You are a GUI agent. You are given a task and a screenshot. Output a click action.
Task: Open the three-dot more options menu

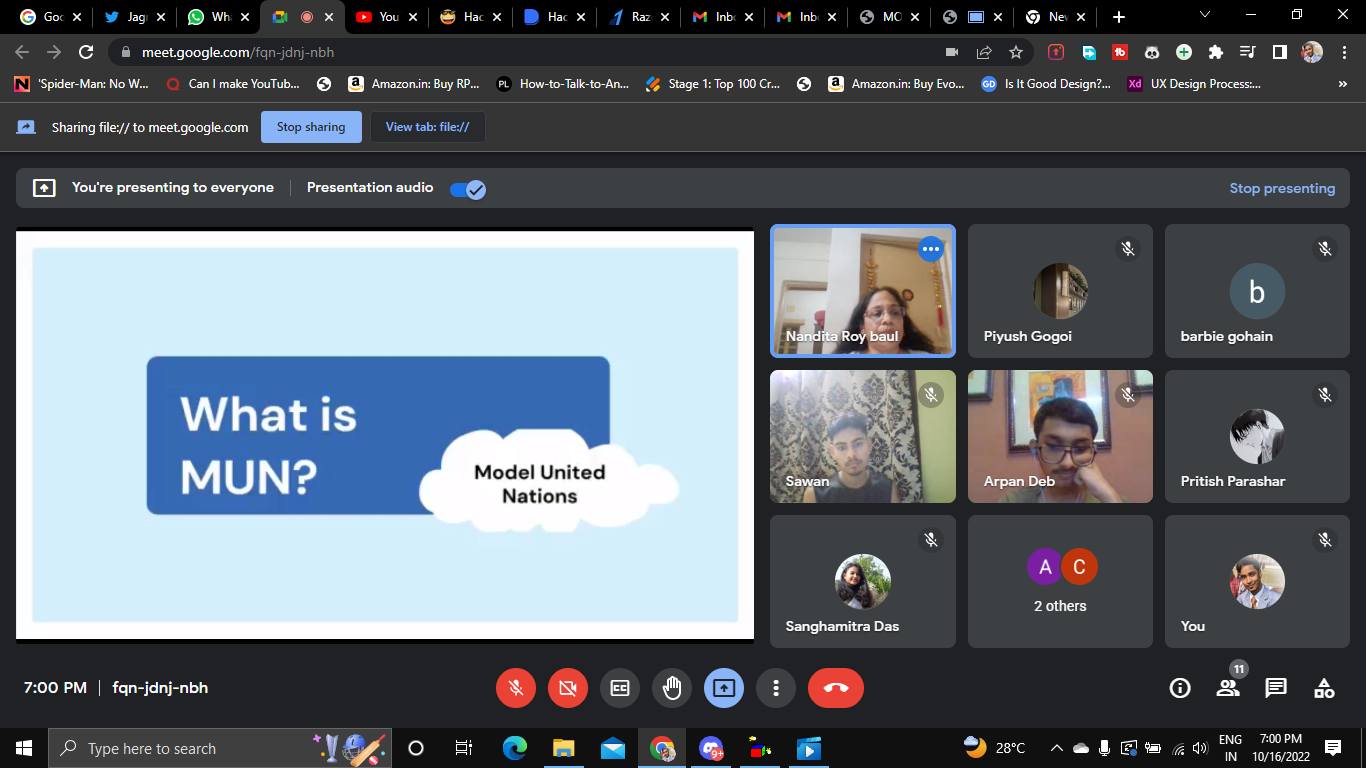coord(776,688)
